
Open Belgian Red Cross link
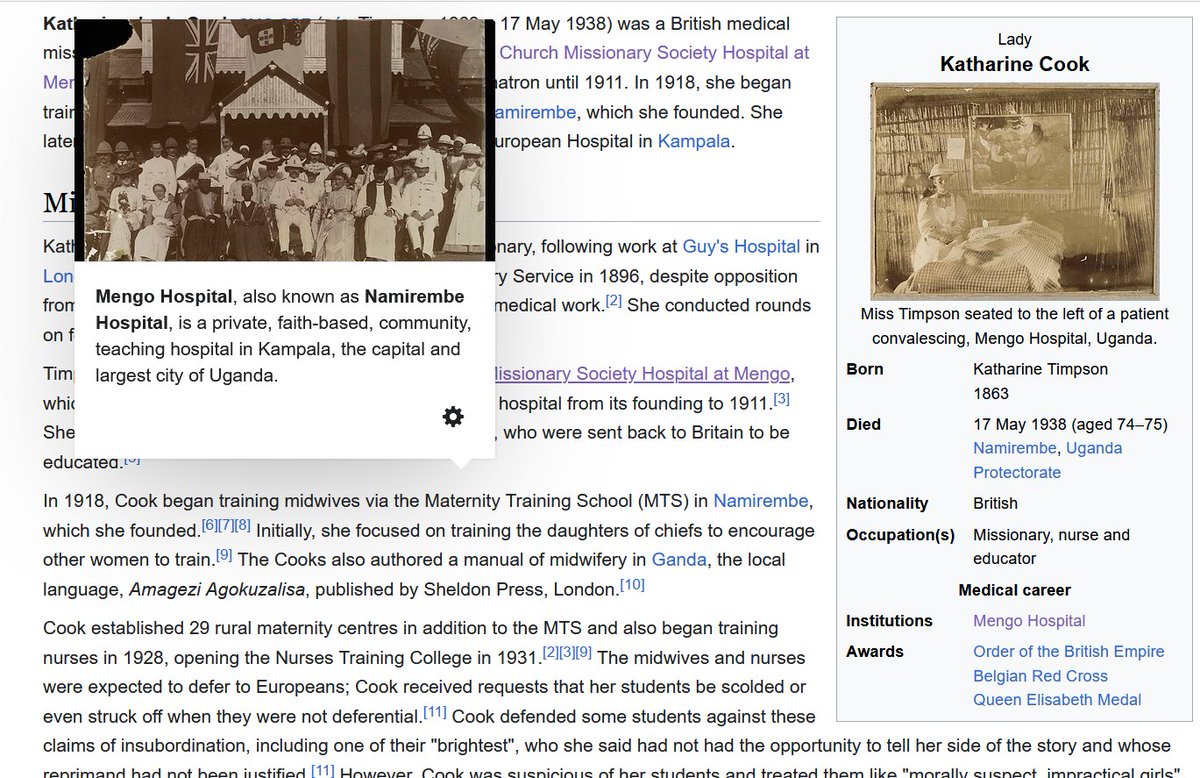(x=1040, y=675)
